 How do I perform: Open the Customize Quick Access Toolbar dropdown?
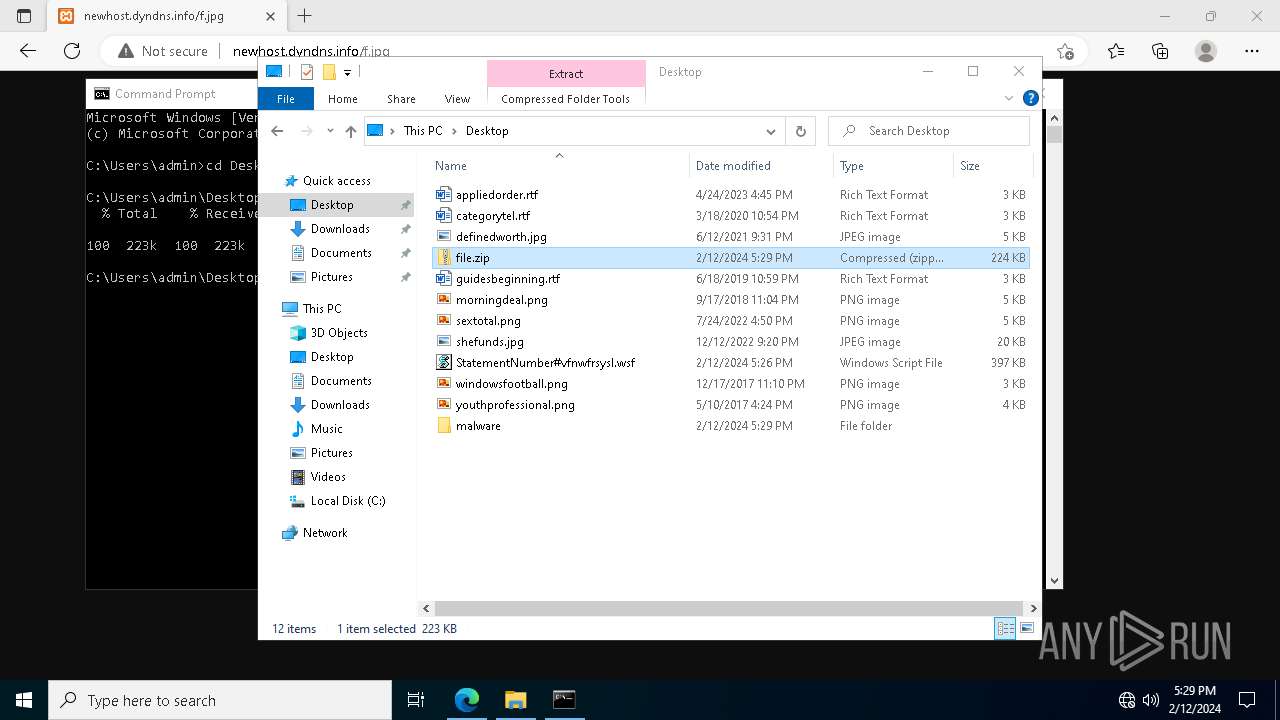click(x=347, y=72)
